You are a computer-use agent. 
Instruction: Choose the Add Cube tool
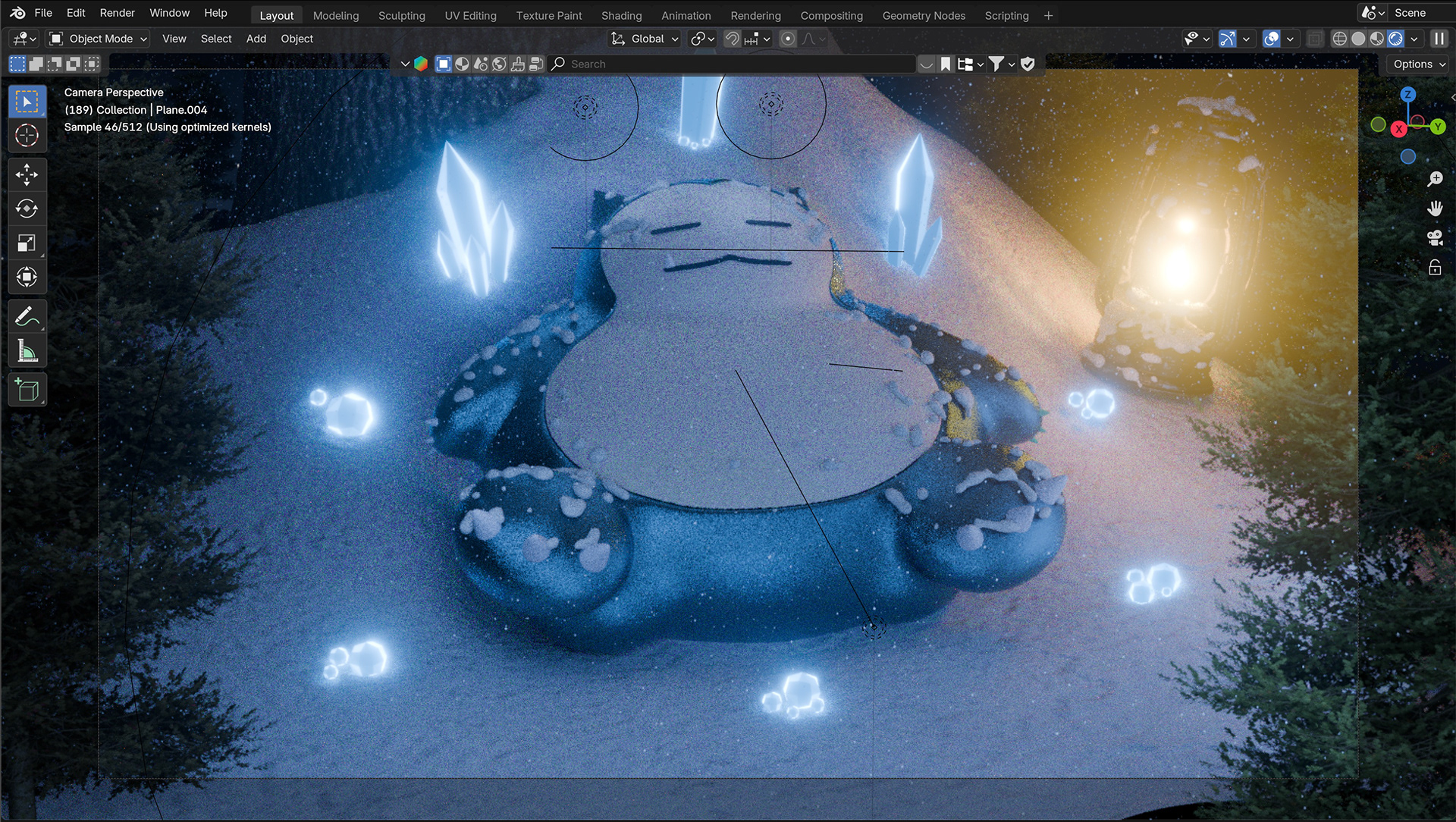[x=27, y=390]
